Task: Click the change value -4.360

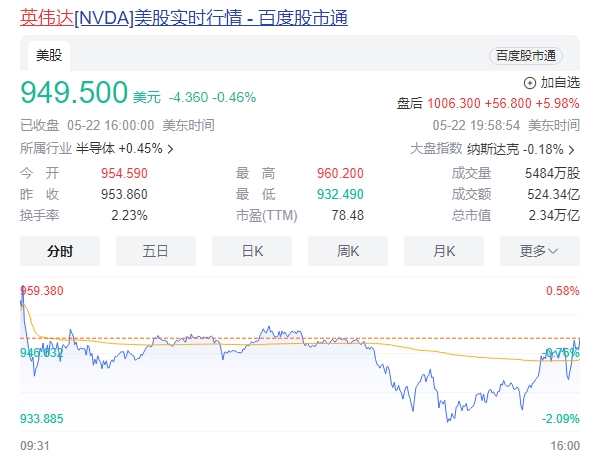Action: (189, 97)
